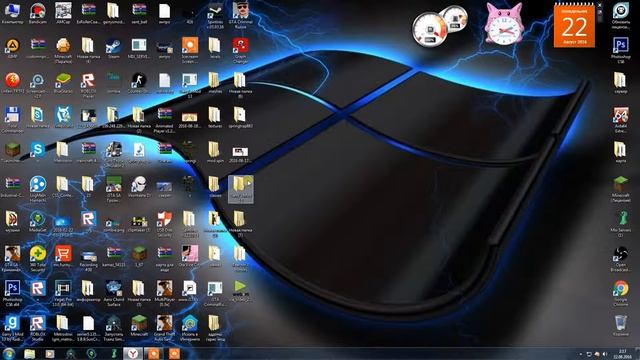Screen dimensions: 640x360
Task: Launch the Photoshop CS6 x64 shortcut
Action: point(12,293)
